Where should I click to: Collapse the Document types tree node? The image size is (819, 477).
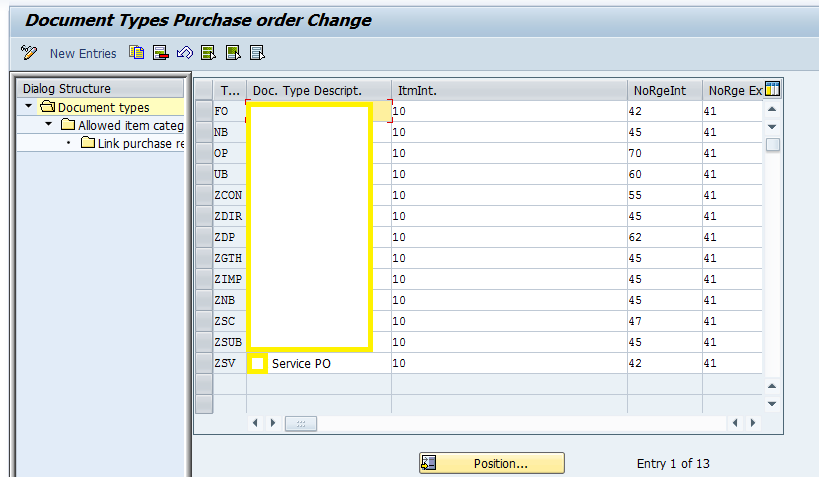30,107
